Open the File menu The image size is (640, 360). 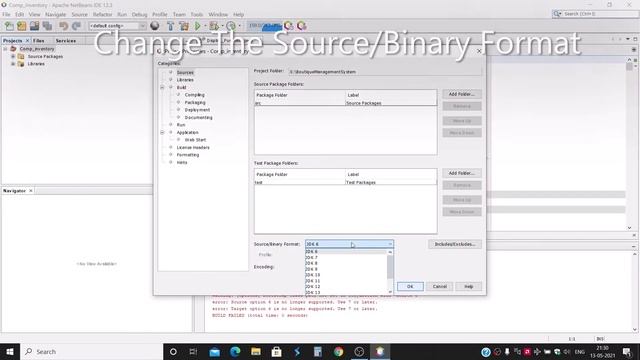[x=6, y=14]
